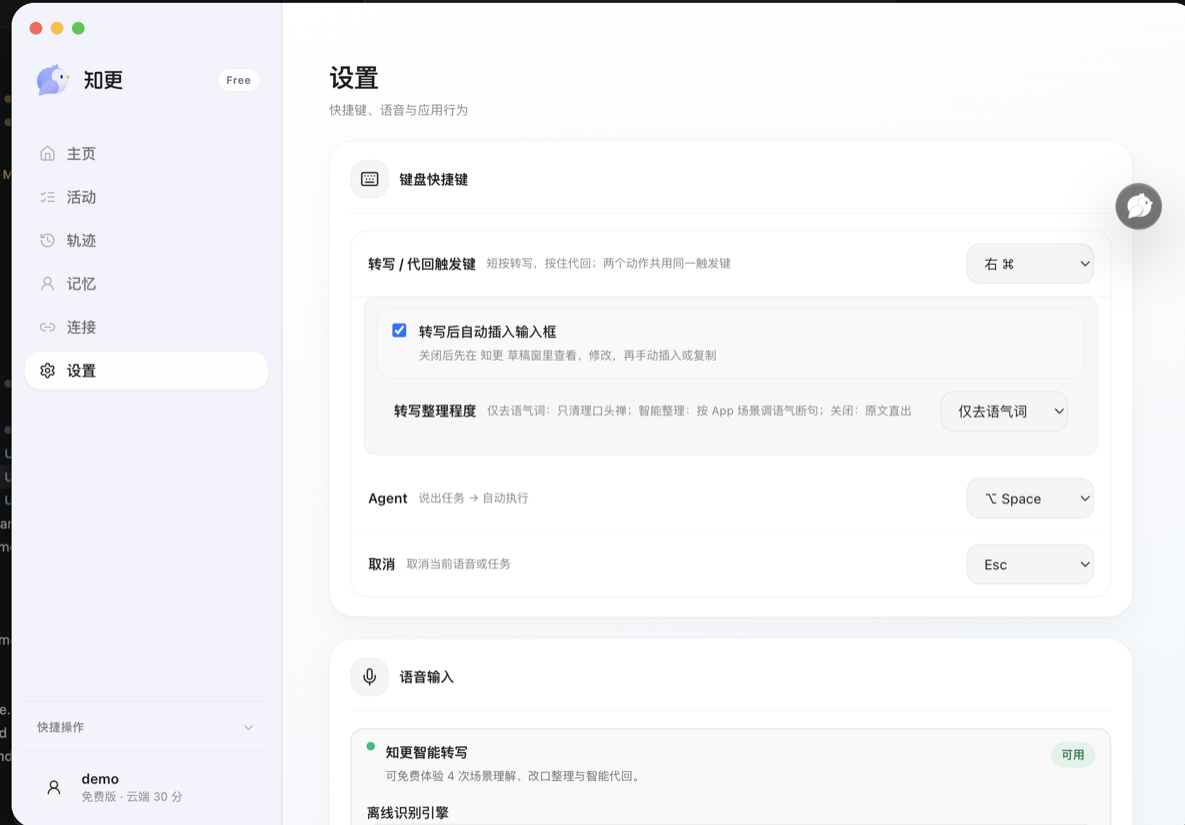Click the 短按转写，按住代回 description text
The height and width of the screenshot is (825, 1185).
[x=608, y=264]
